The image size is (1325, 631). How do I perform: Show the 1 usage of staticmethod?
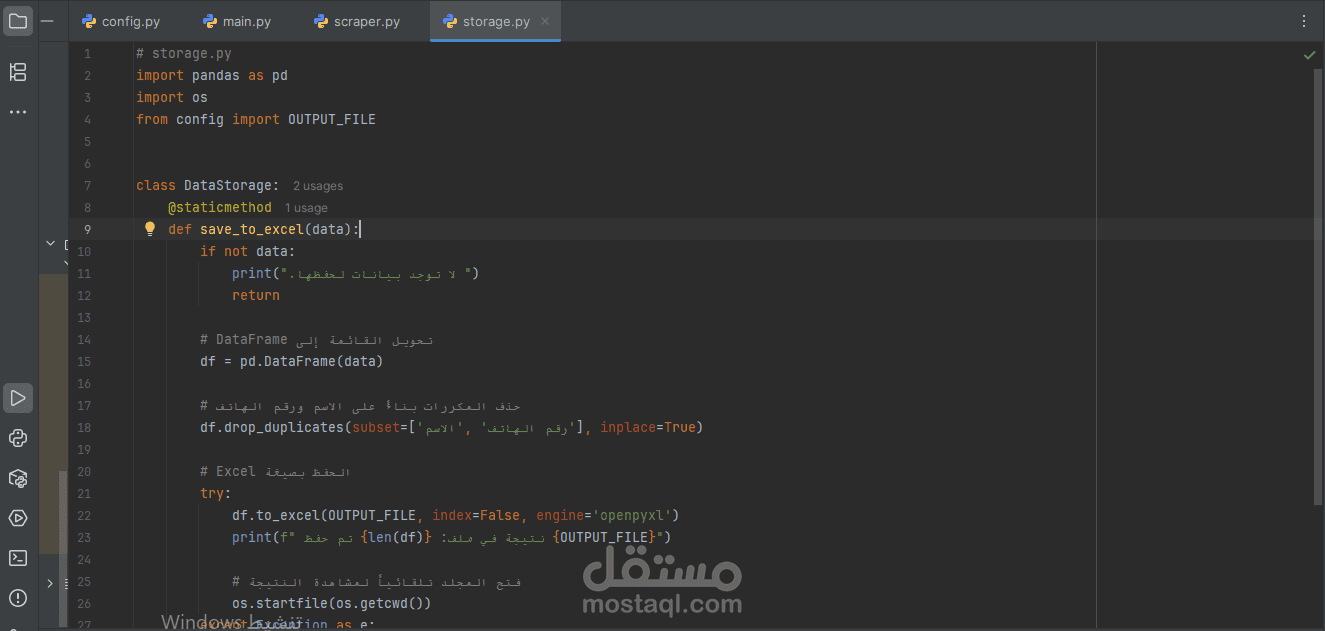306,208
